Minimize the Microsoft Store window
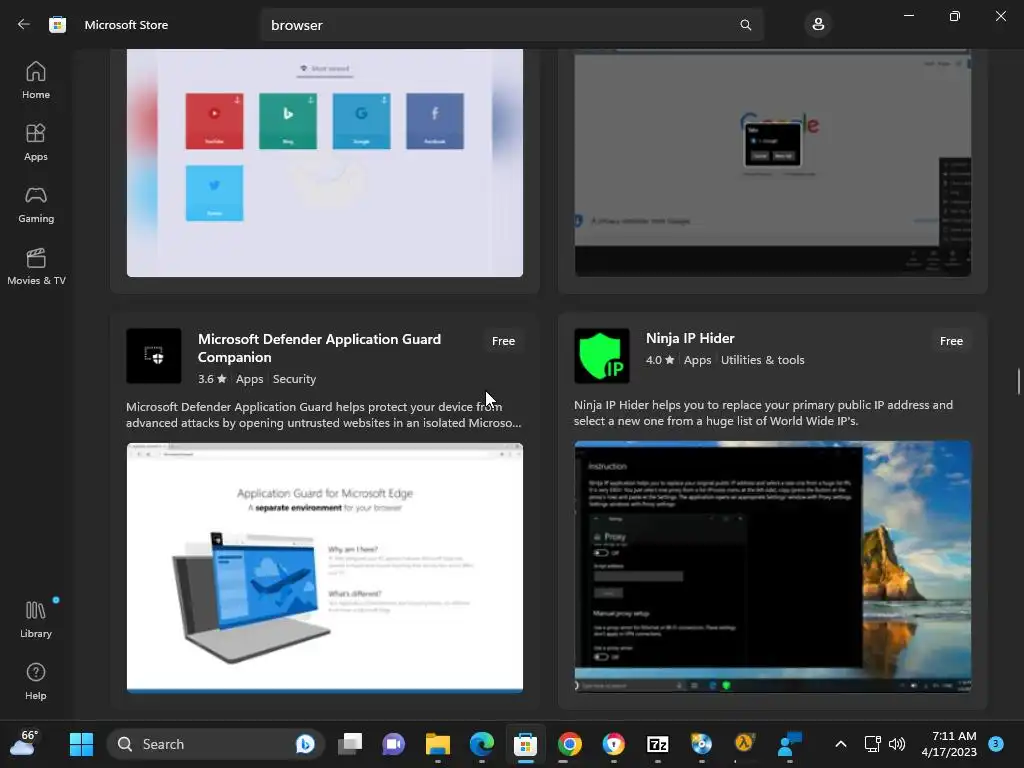The height and width of the screenshot is (768, 1024). coord(908,16)
